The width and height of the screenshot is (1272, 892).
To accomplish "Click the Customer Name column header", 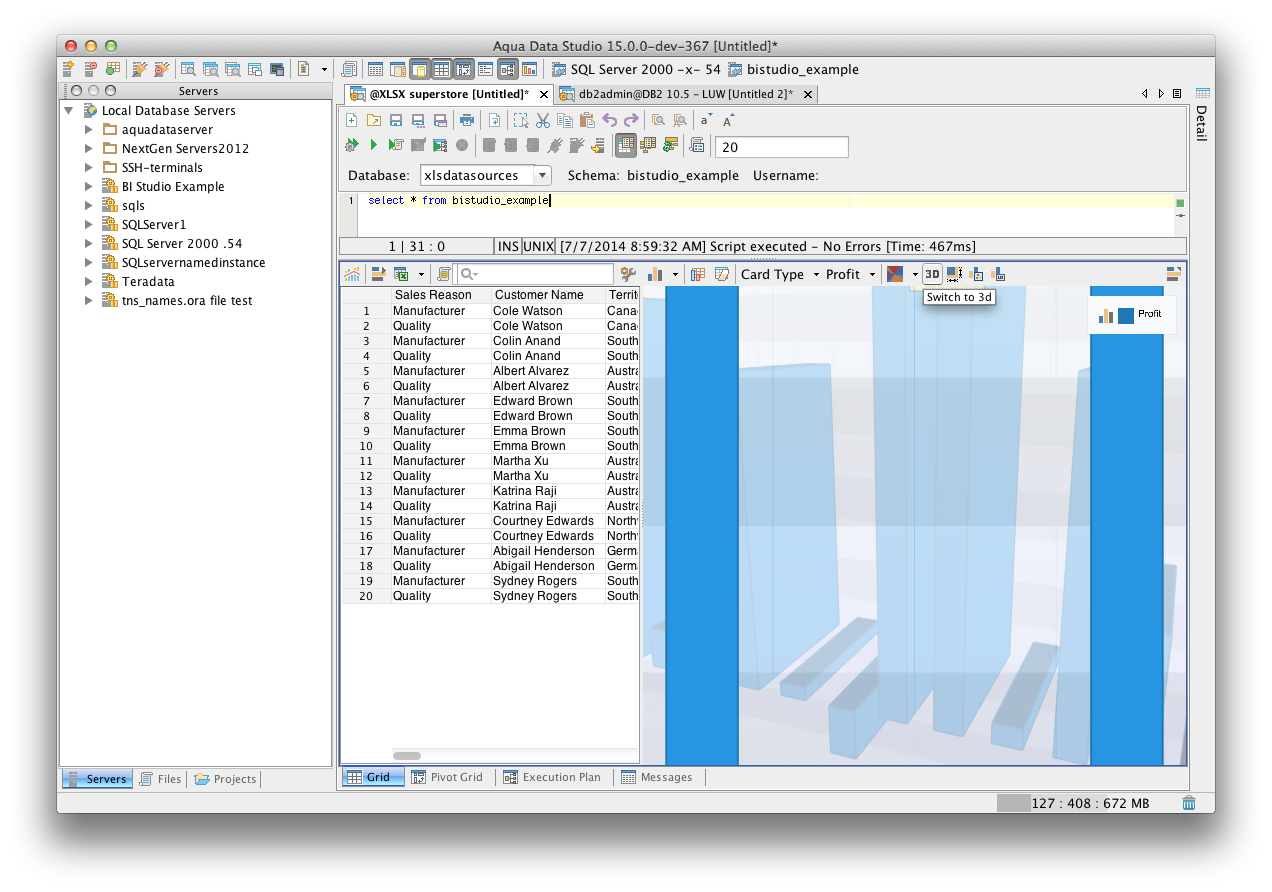I will pos(547,295).
